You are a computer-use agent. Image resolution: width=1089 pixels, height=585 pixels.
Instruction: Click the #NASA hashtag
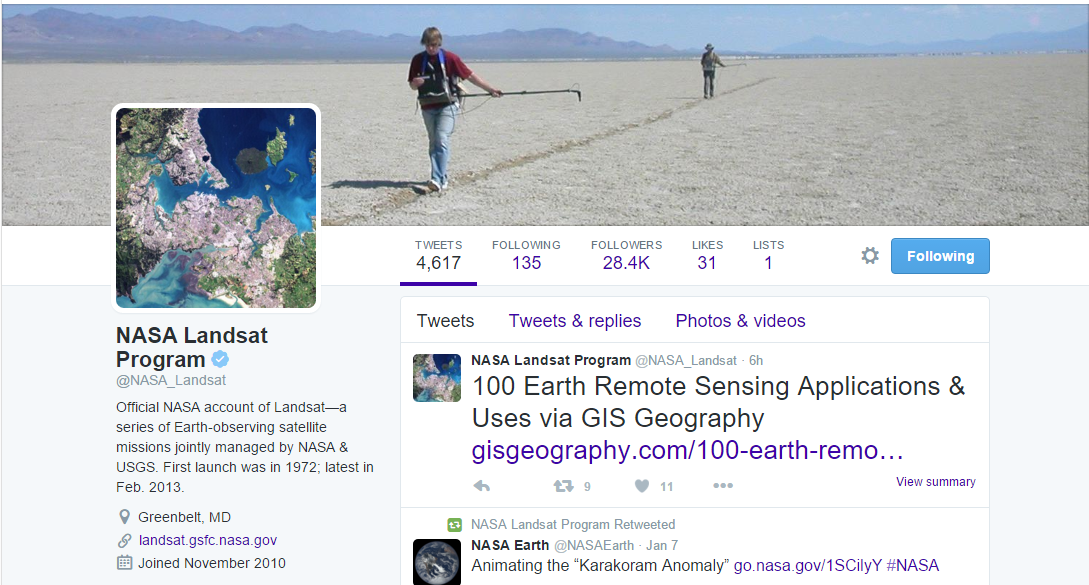[913, 566]
